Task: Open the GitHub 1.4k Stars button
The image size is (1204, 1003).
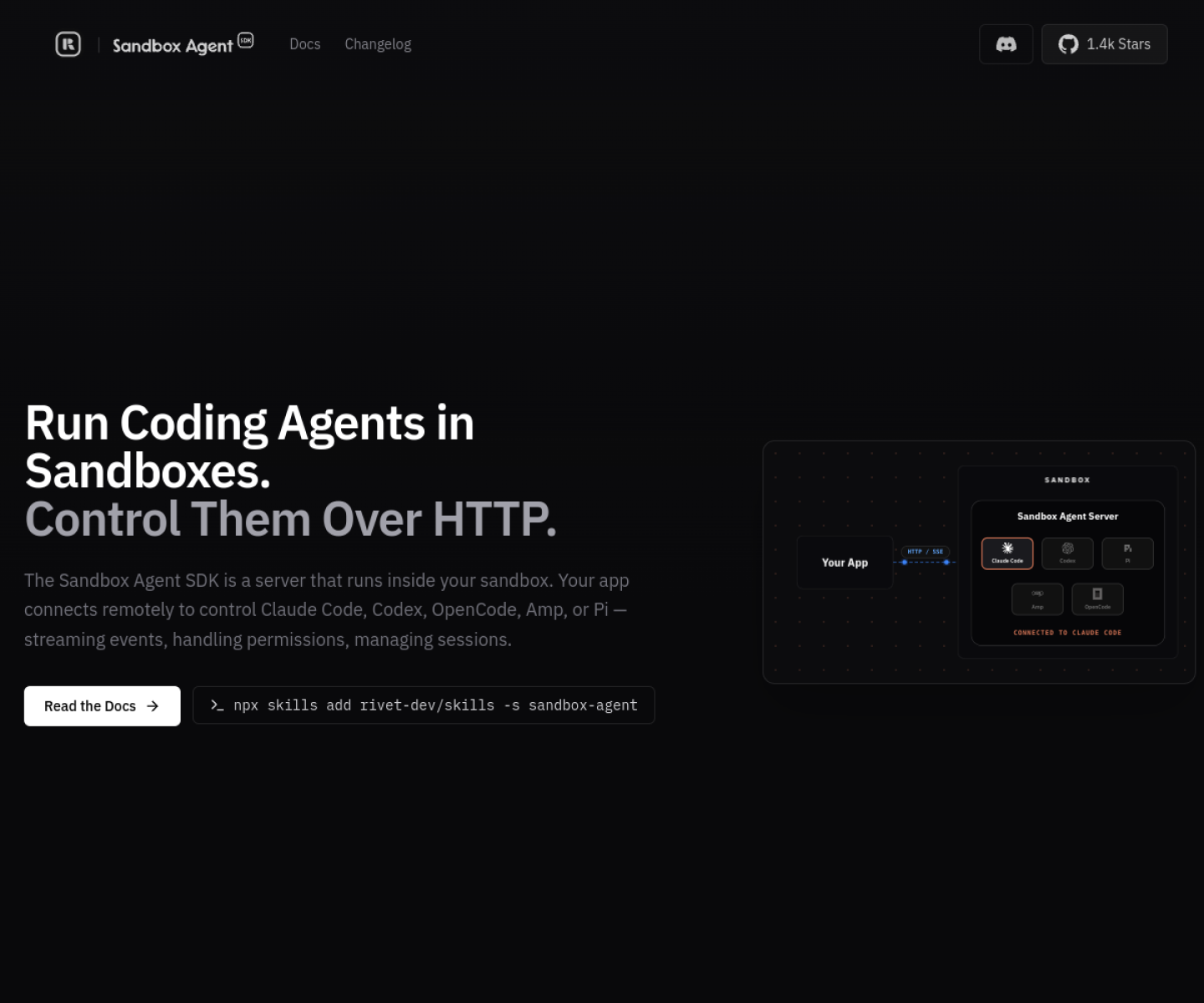Action: [x=1105, y=44]
